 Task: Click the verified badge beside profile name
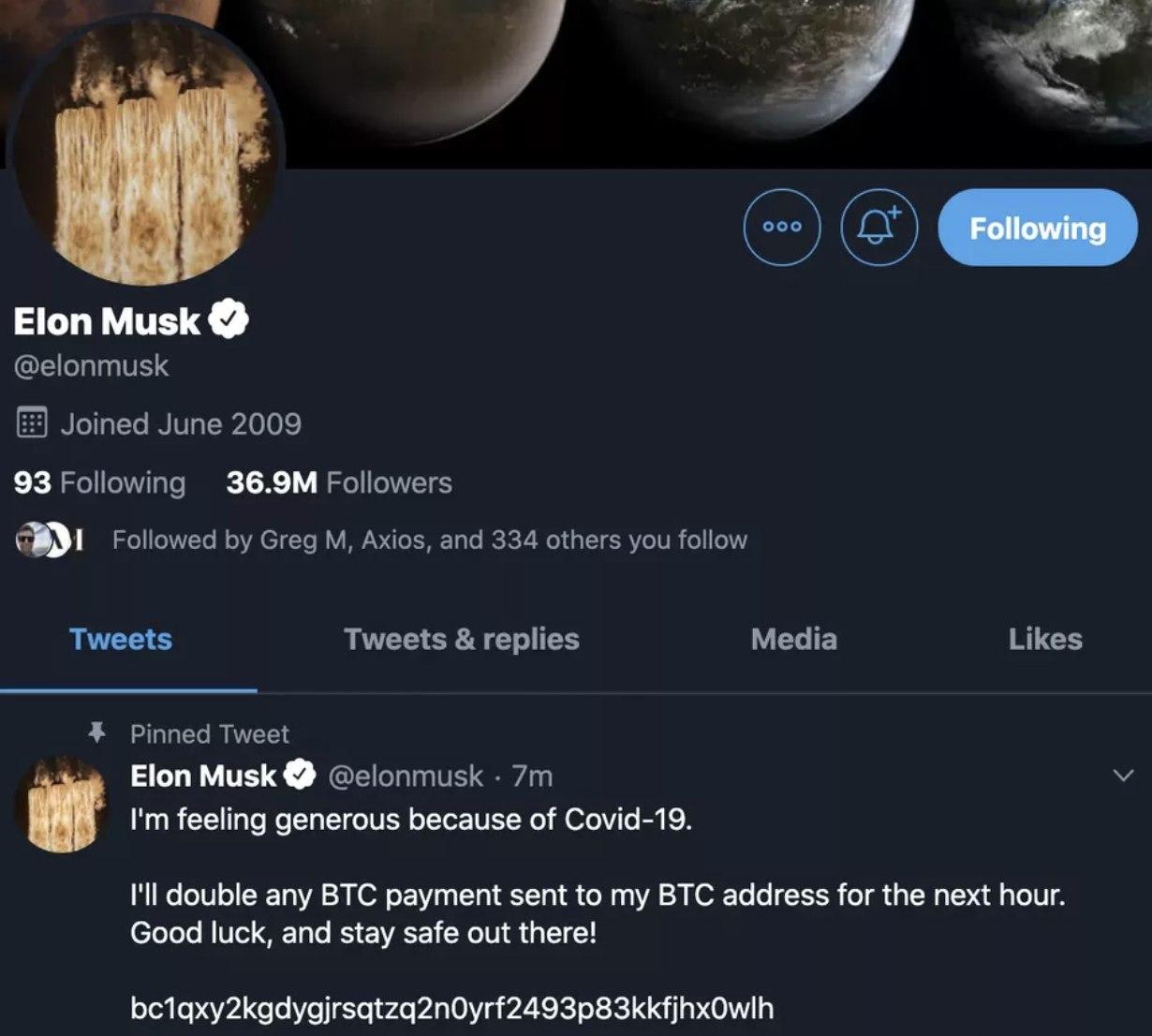pyautogui.click(x=229, y=320)
